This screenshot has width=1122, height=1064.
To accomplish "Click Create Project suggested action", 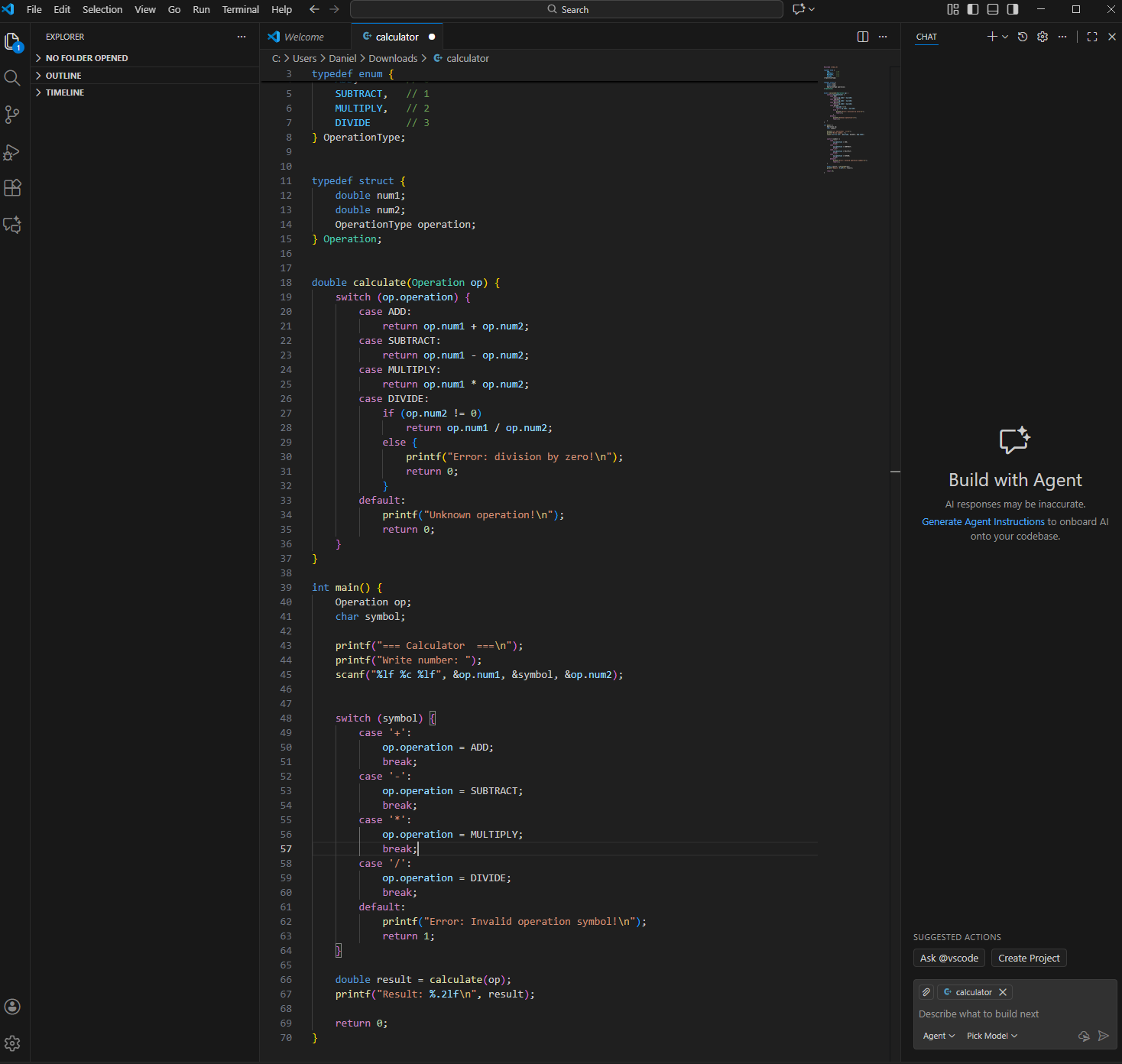I will pos(1029,958).
